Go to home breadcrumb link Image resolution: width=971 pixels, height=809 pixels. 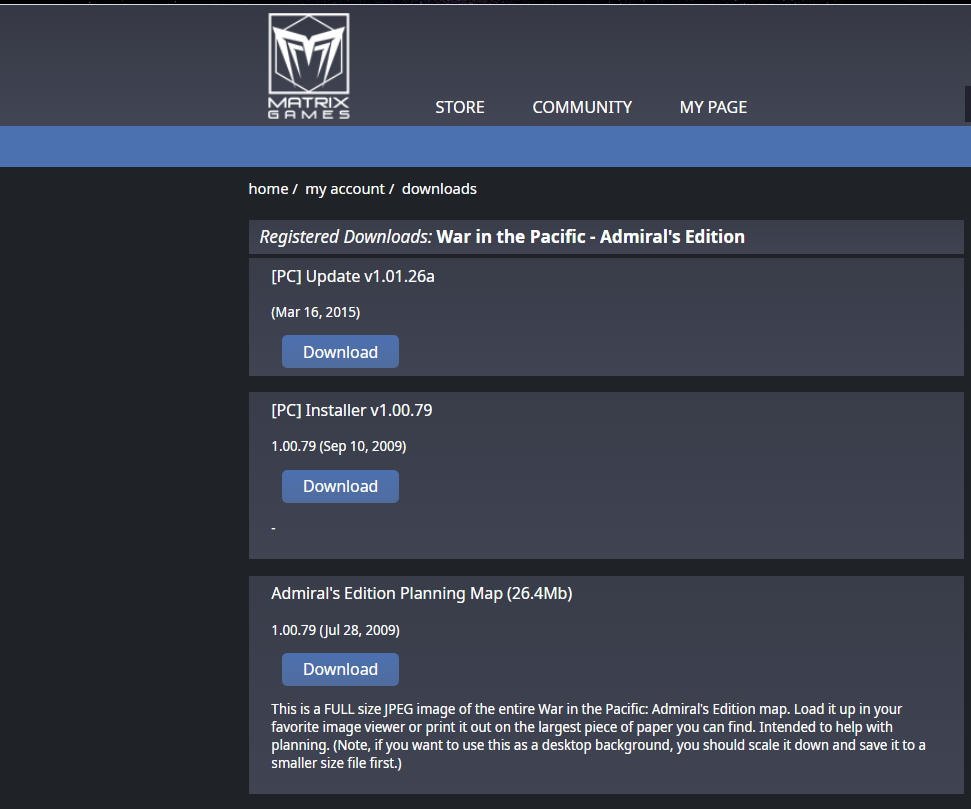click(268, 189)
